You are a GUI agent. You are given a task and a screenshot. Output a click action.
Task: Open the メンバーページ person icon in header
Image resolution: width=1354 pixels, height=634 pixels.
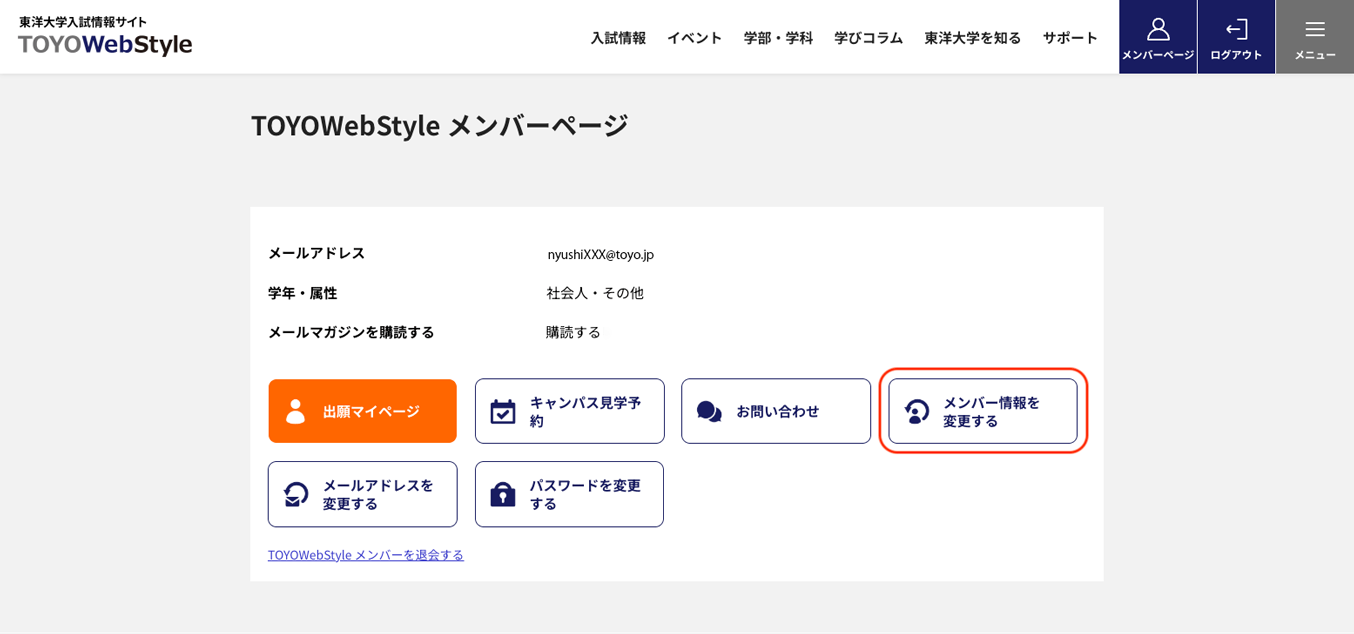point(1158,29)
